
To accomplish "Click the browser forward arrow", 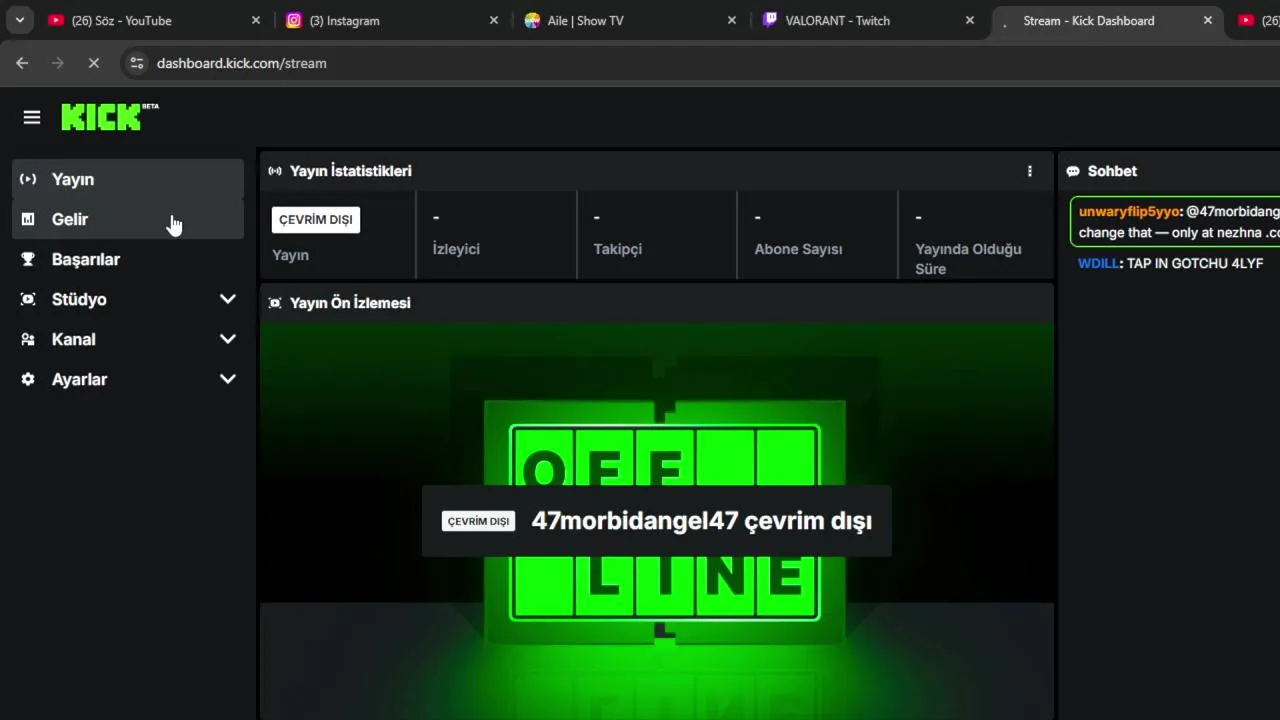I will (x=58, y=63).
